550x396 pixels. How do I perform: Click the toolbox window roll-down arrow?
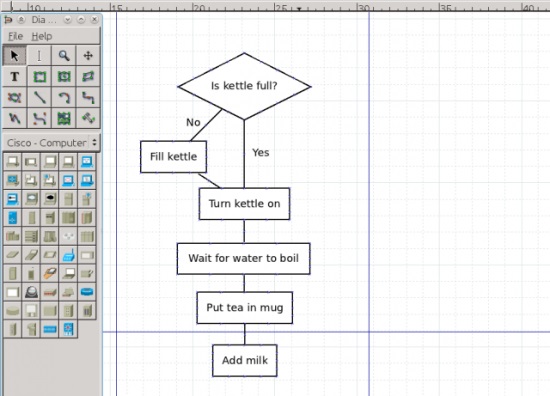pyautogui.click(x=67, y=20)
